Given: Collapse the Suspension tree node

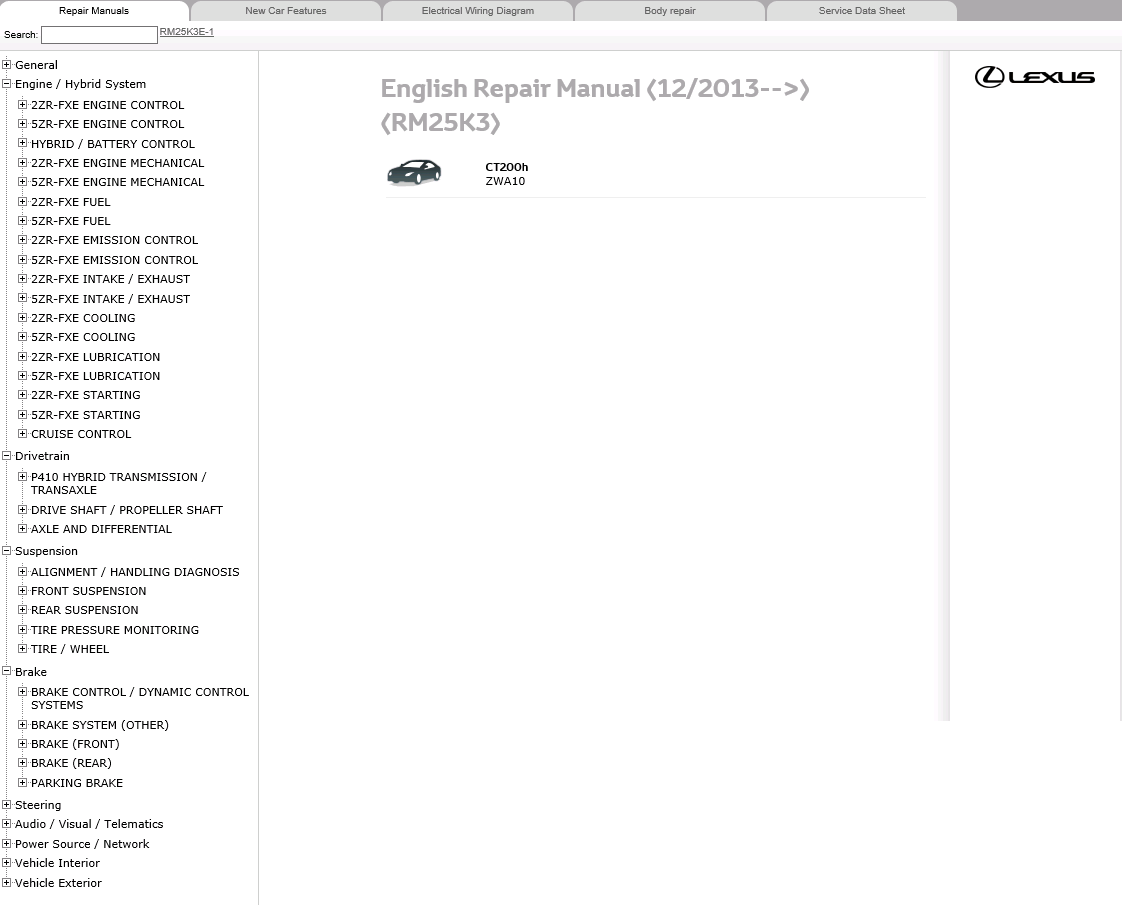Looking at the screenshot, I should click(x=6, y=551).
